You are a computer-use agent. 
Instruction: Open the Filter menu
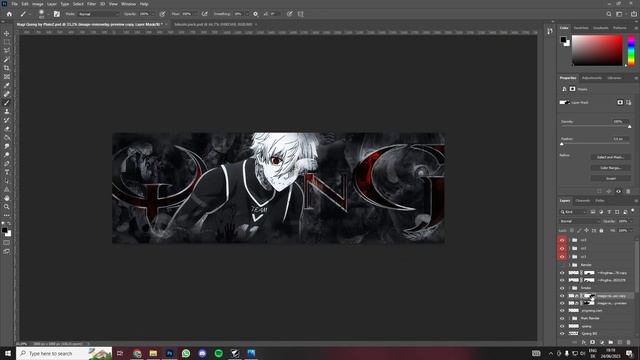point(91,4)
